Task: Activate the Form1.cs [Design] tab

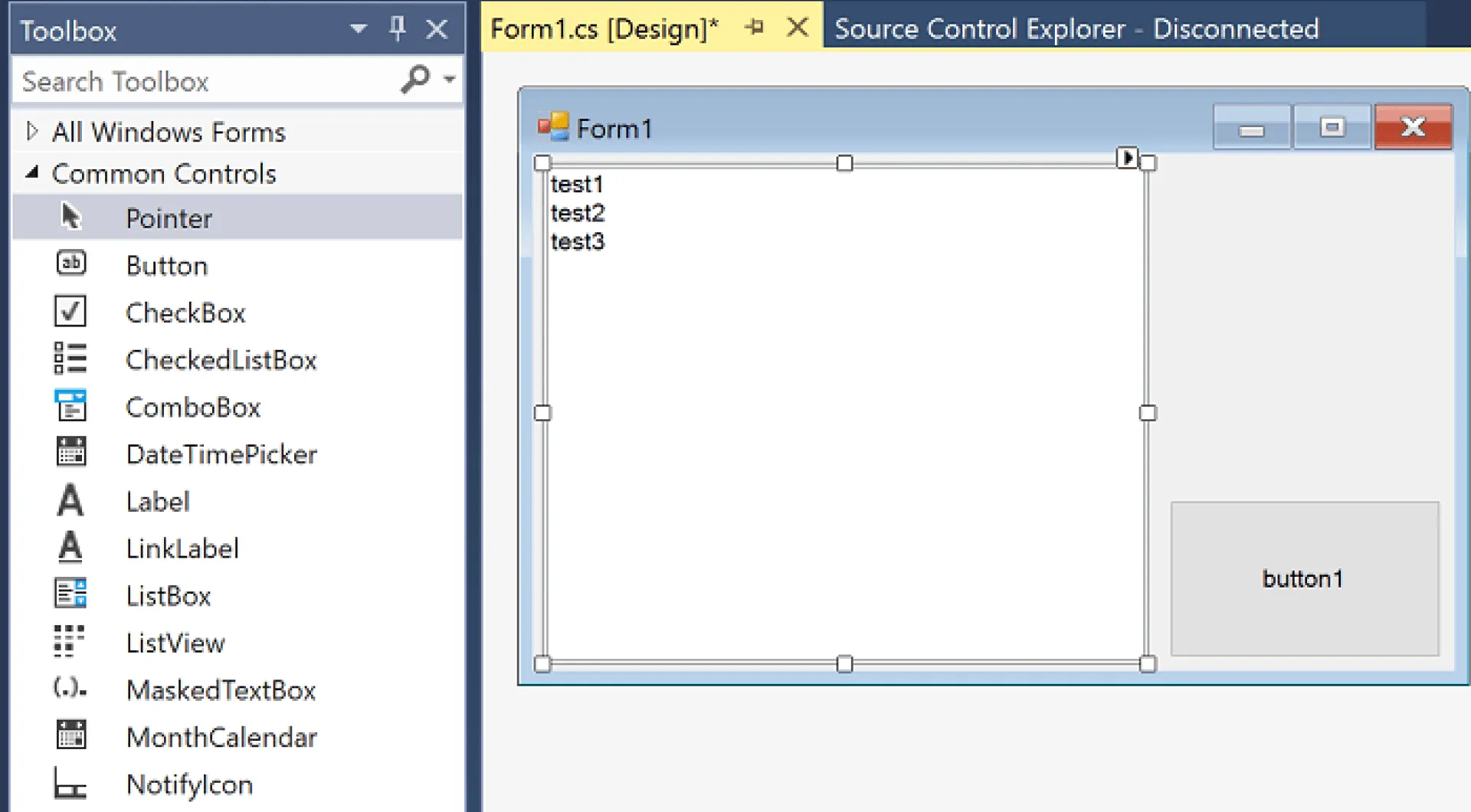Action: pyautogui.click(x=604, y=28)
